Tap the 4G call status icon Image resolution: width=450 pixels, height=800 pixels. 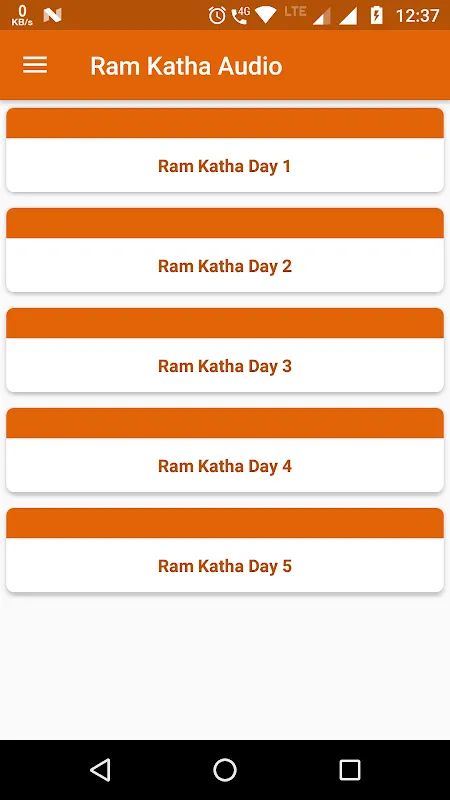tap(240, 15)
